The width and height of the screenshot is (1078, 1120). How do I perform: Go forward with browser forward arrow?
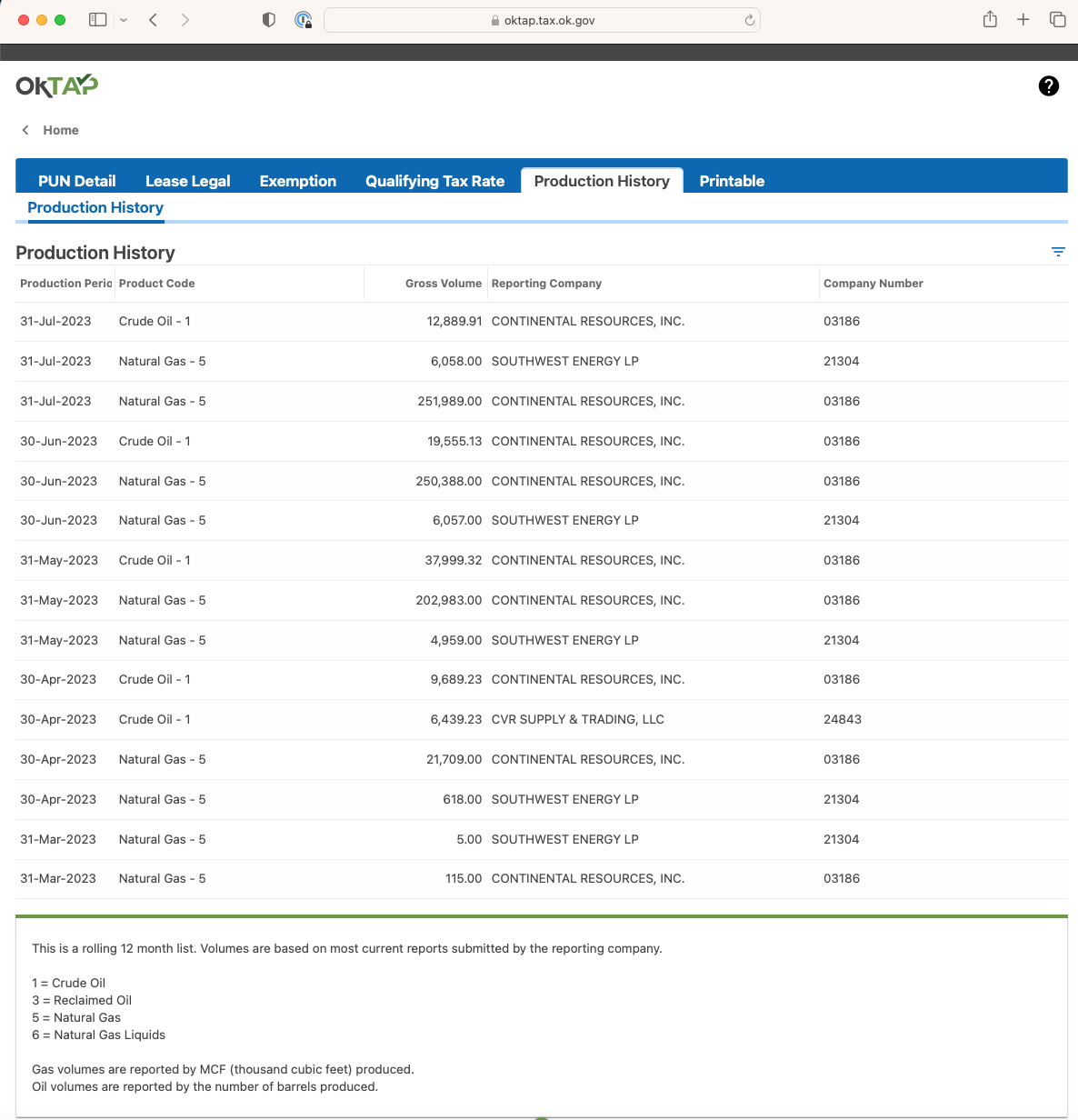[x=185, y=20]
